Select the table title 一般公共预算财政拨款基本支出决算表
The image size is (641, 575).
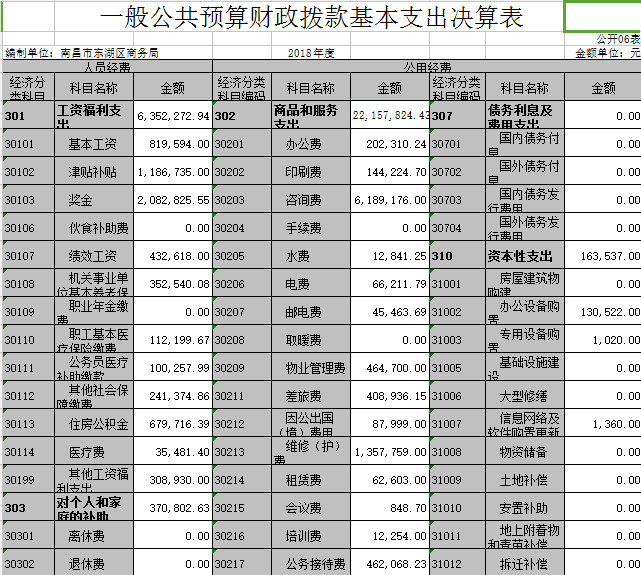coord(312,17)
